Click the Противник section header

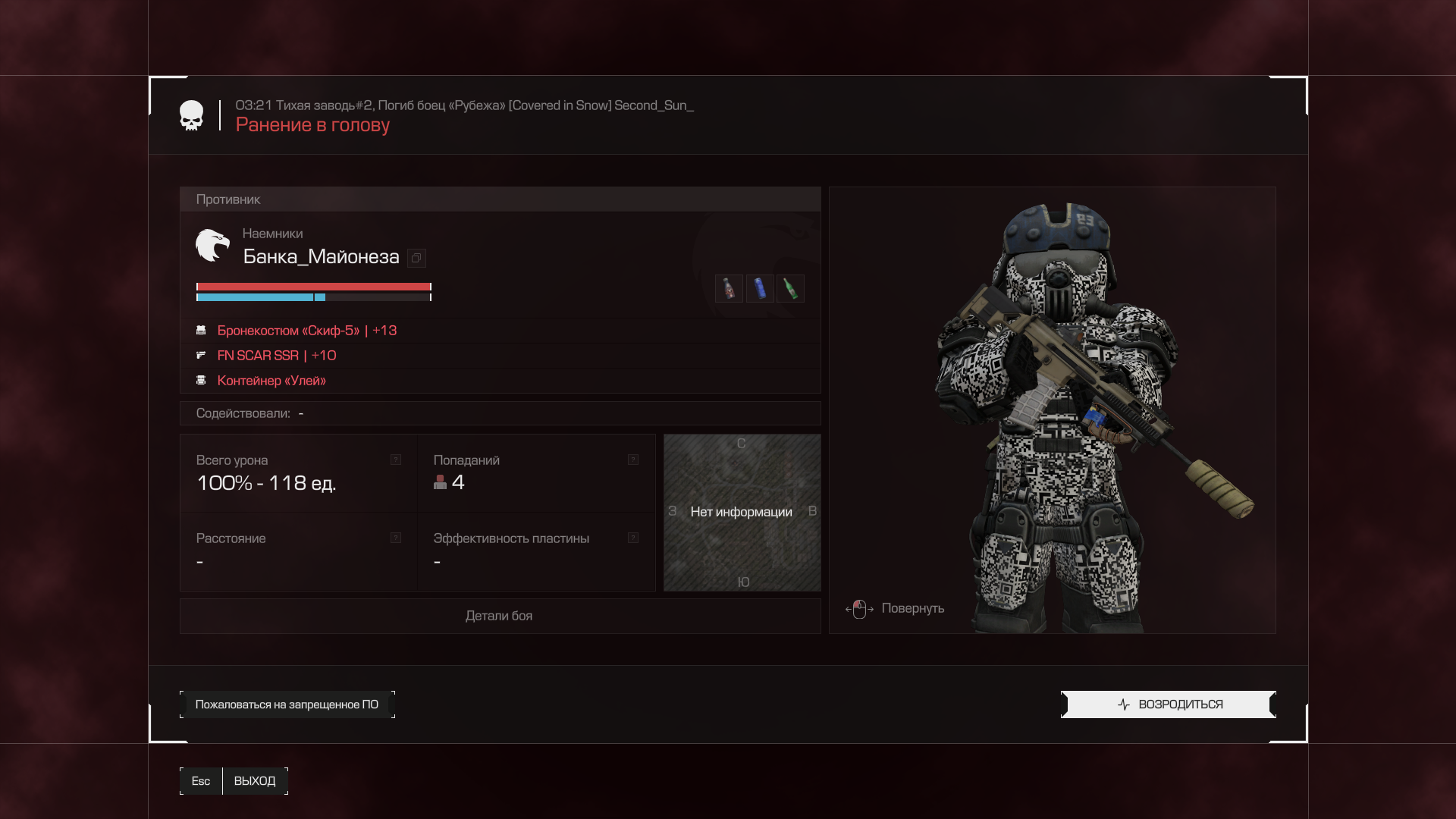500,199
